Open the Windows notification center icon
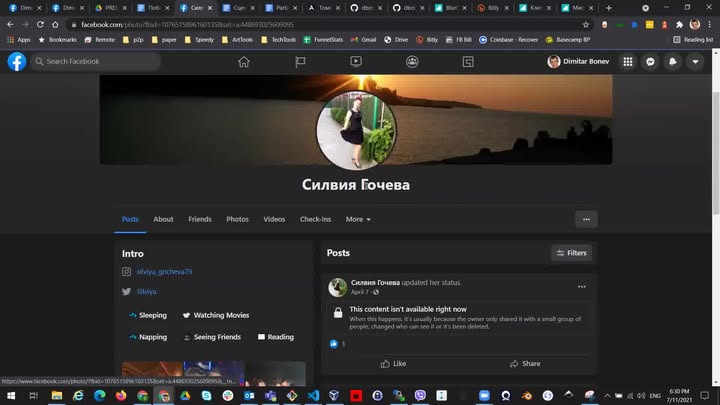The image size is (720, 405). (x=705, y=395)
